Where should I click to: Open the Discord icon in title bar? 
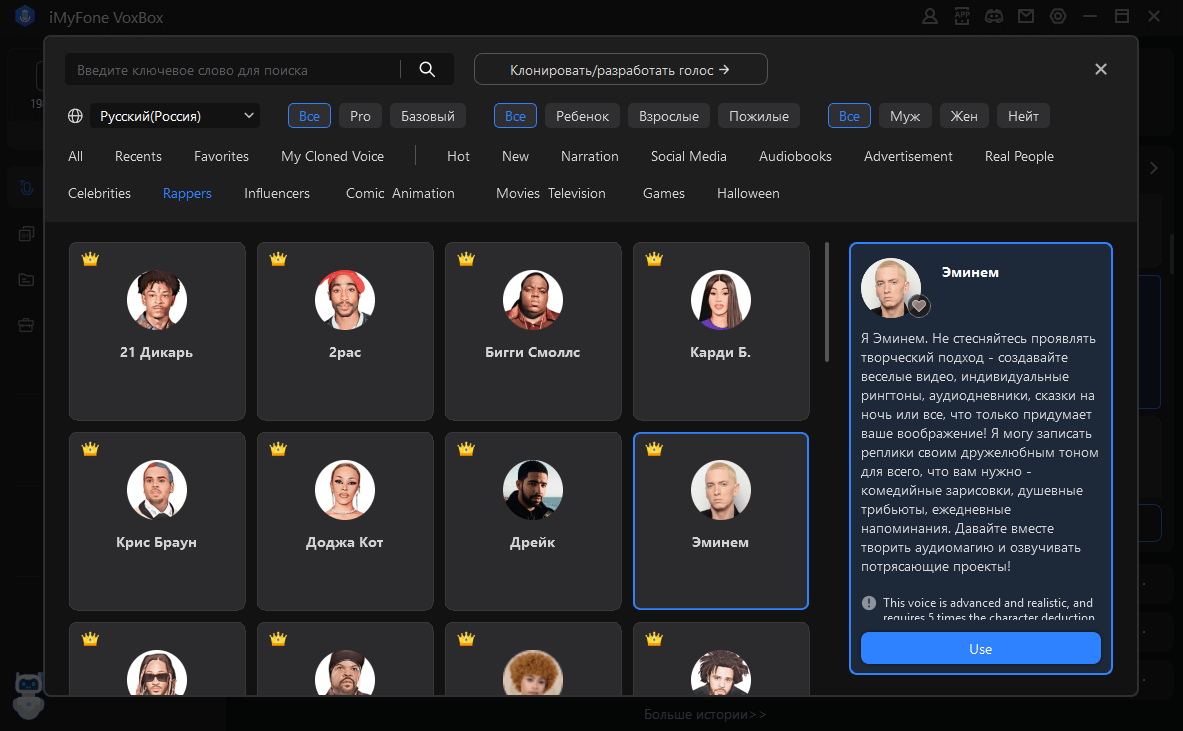[x=994, y=16]
